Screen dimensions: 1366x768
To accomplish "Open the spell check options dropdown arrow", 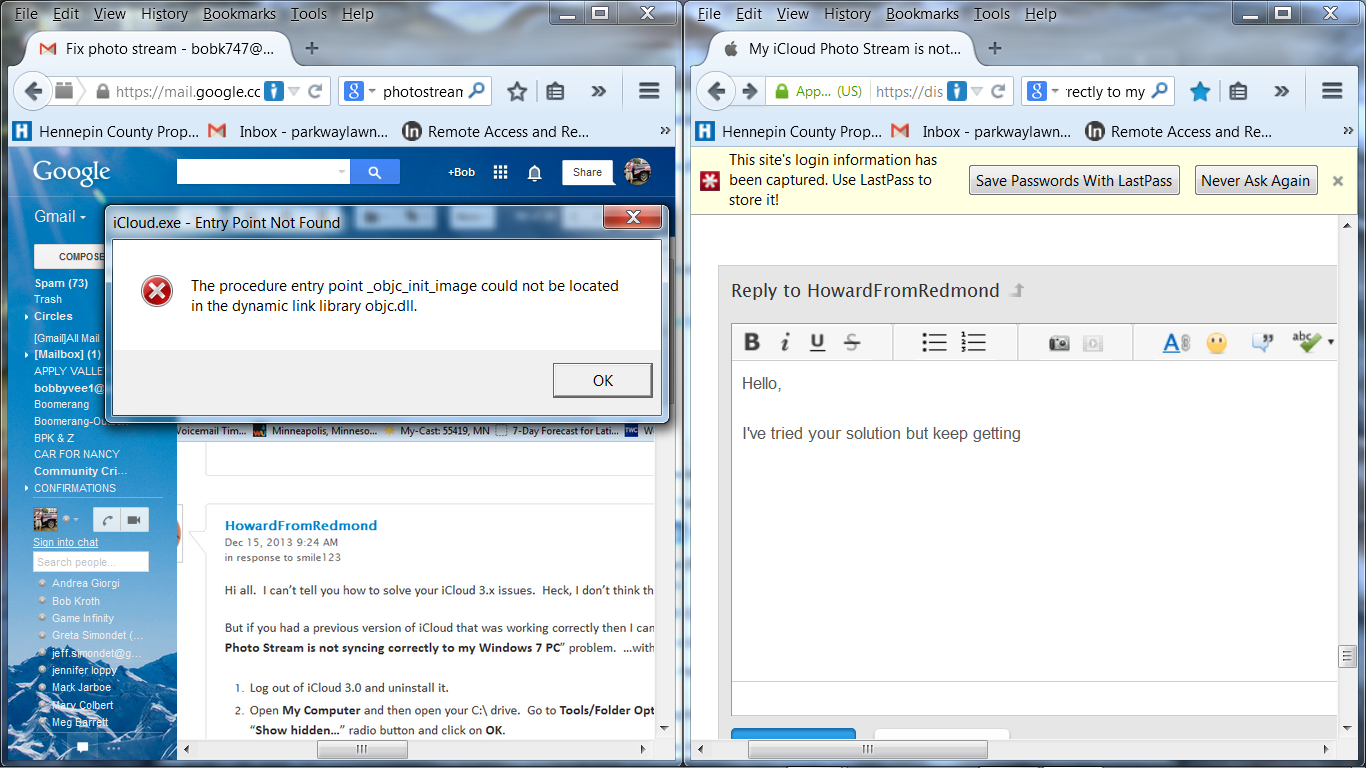I will click(x=1331, y=342).
